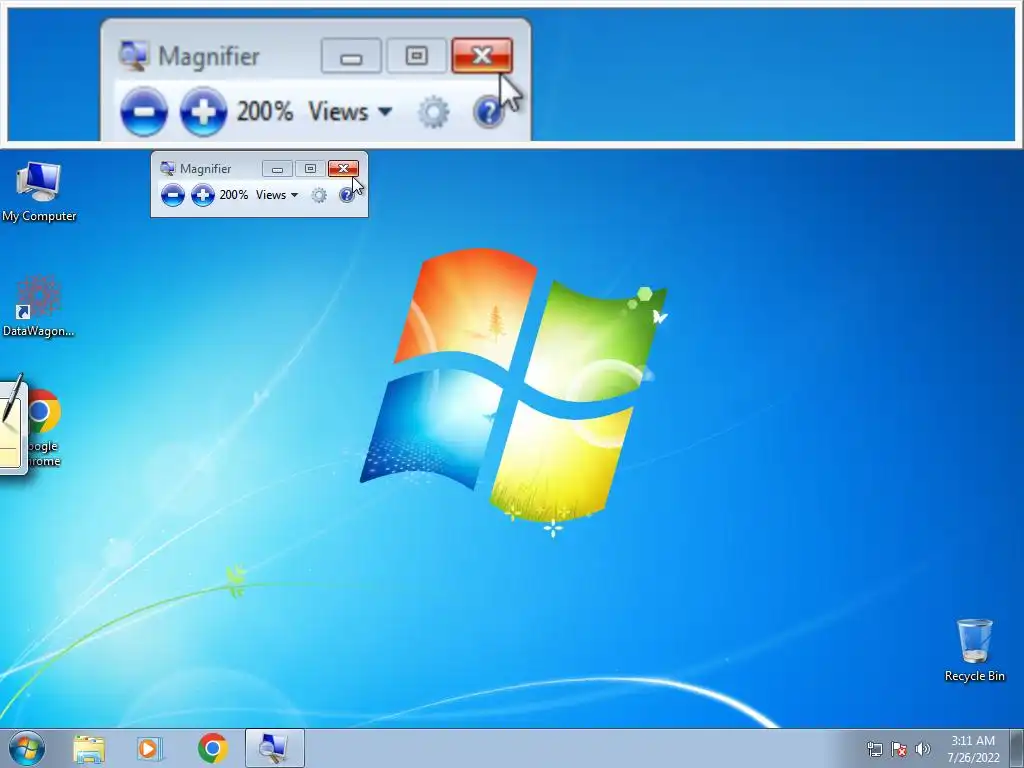This screenshot has height=768, width=1024.
Task: Open the Windows Start menu orb
Action: coord(27,748)
